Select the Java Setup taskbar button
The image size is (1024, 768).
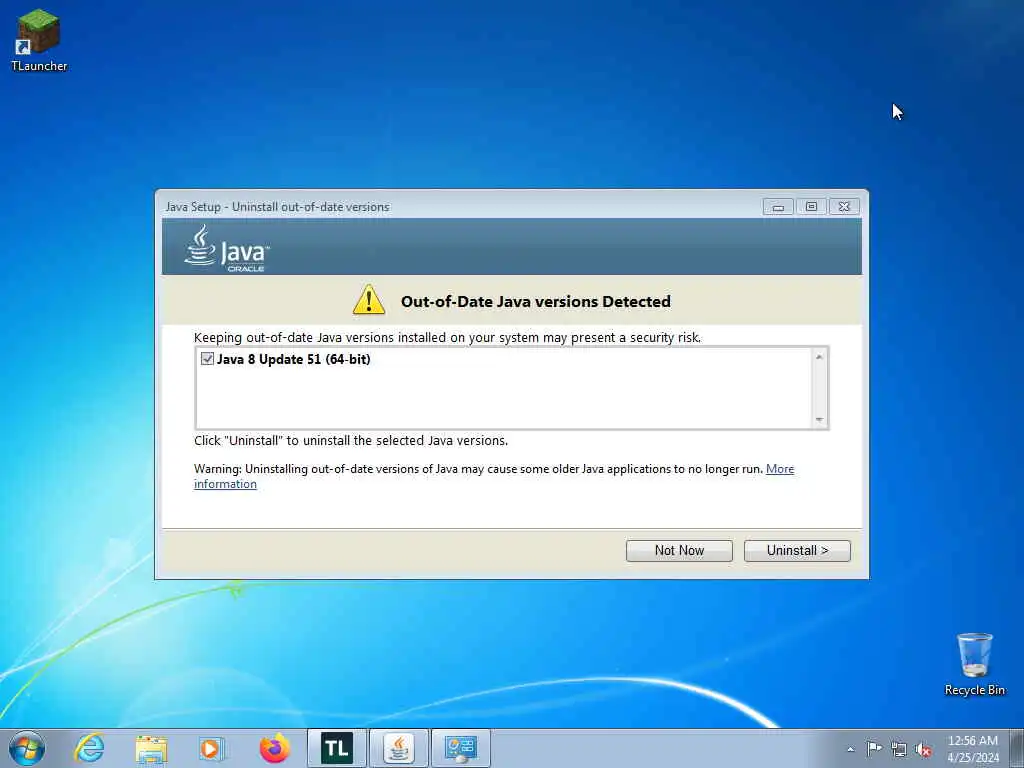399,748
